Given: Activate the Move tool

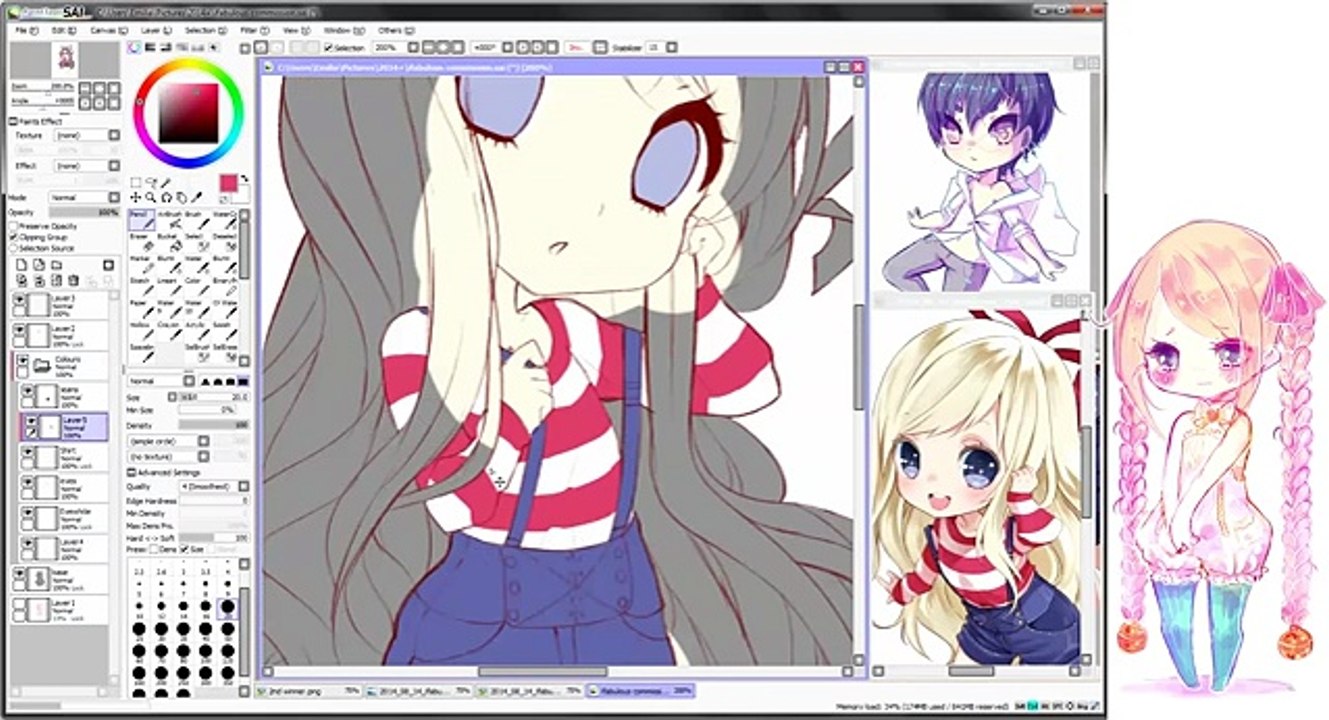Looking at the screenshot, I should [x=136, y=197].
